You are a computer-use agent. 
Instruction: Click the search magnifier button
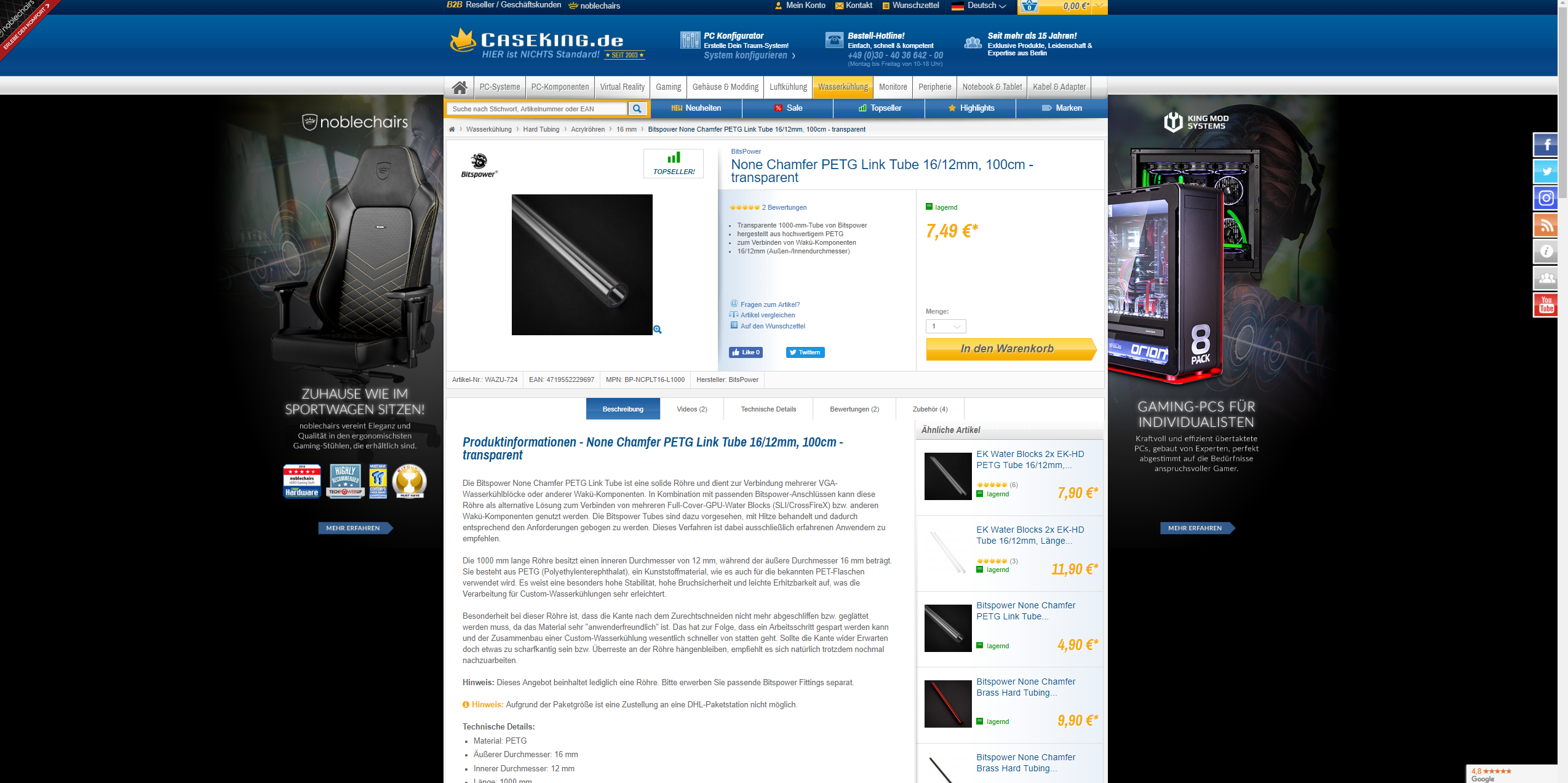click(x=637, y=109)
